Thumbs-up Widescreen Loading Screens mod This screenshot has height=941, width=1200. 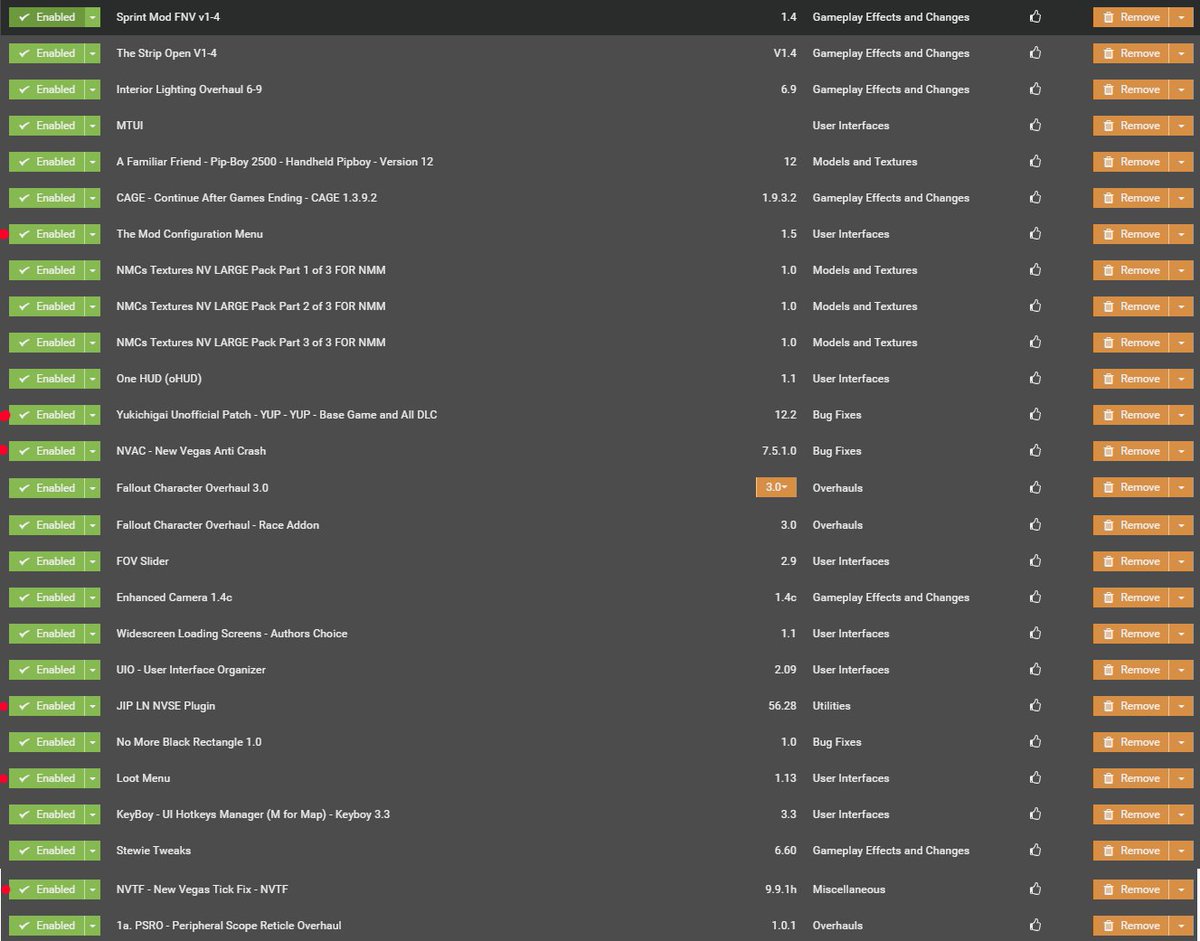click(x=1035, y=633)
